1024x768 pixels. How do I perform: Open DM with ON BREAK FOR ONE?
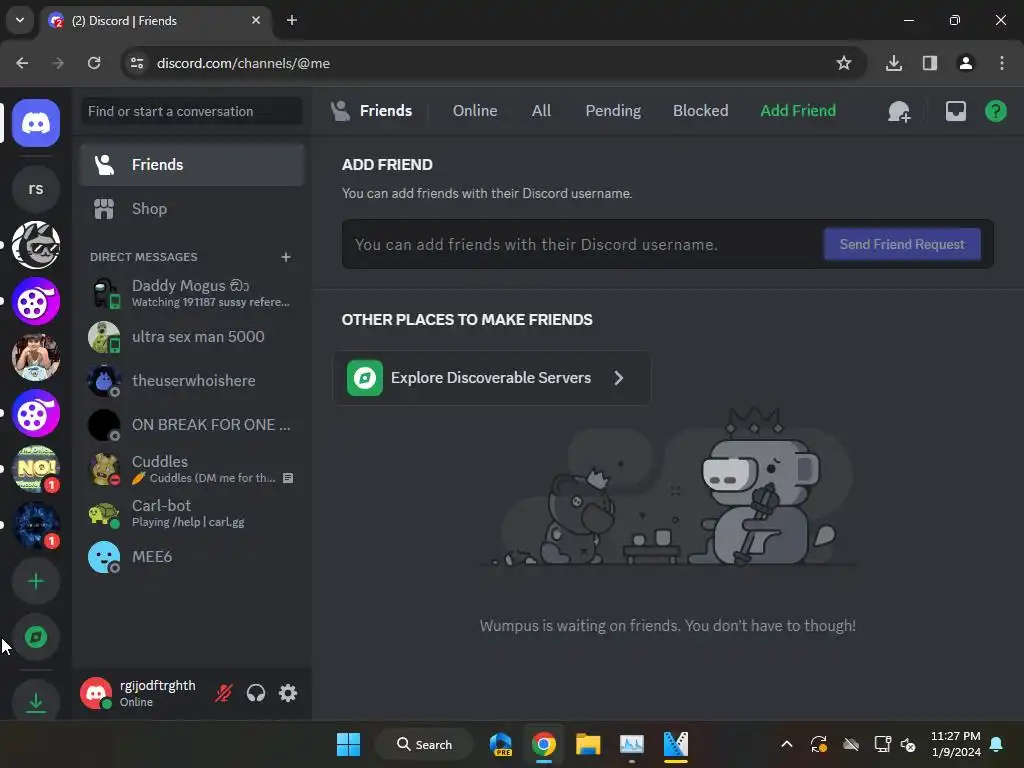coord(192,425)
